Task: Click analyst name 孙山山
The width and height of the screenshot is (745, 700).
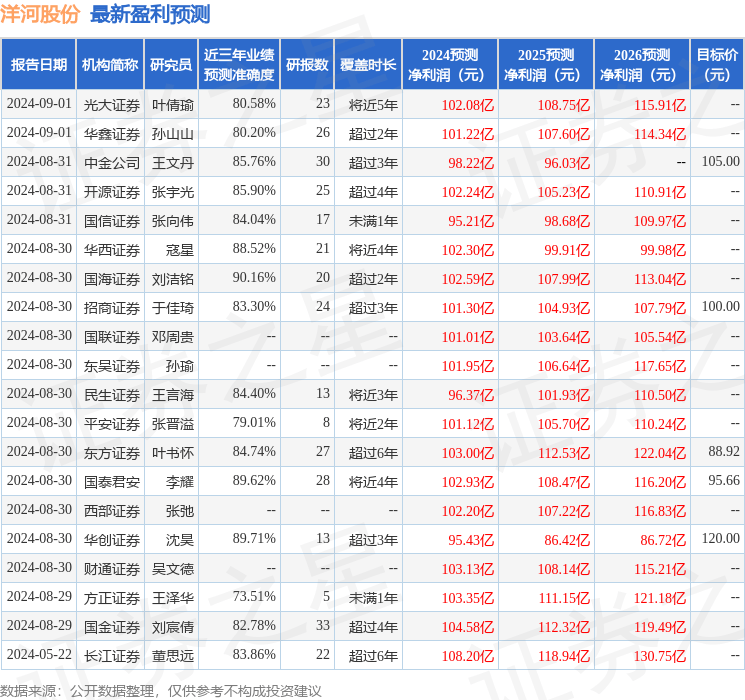Action: [x=172, y=134]
